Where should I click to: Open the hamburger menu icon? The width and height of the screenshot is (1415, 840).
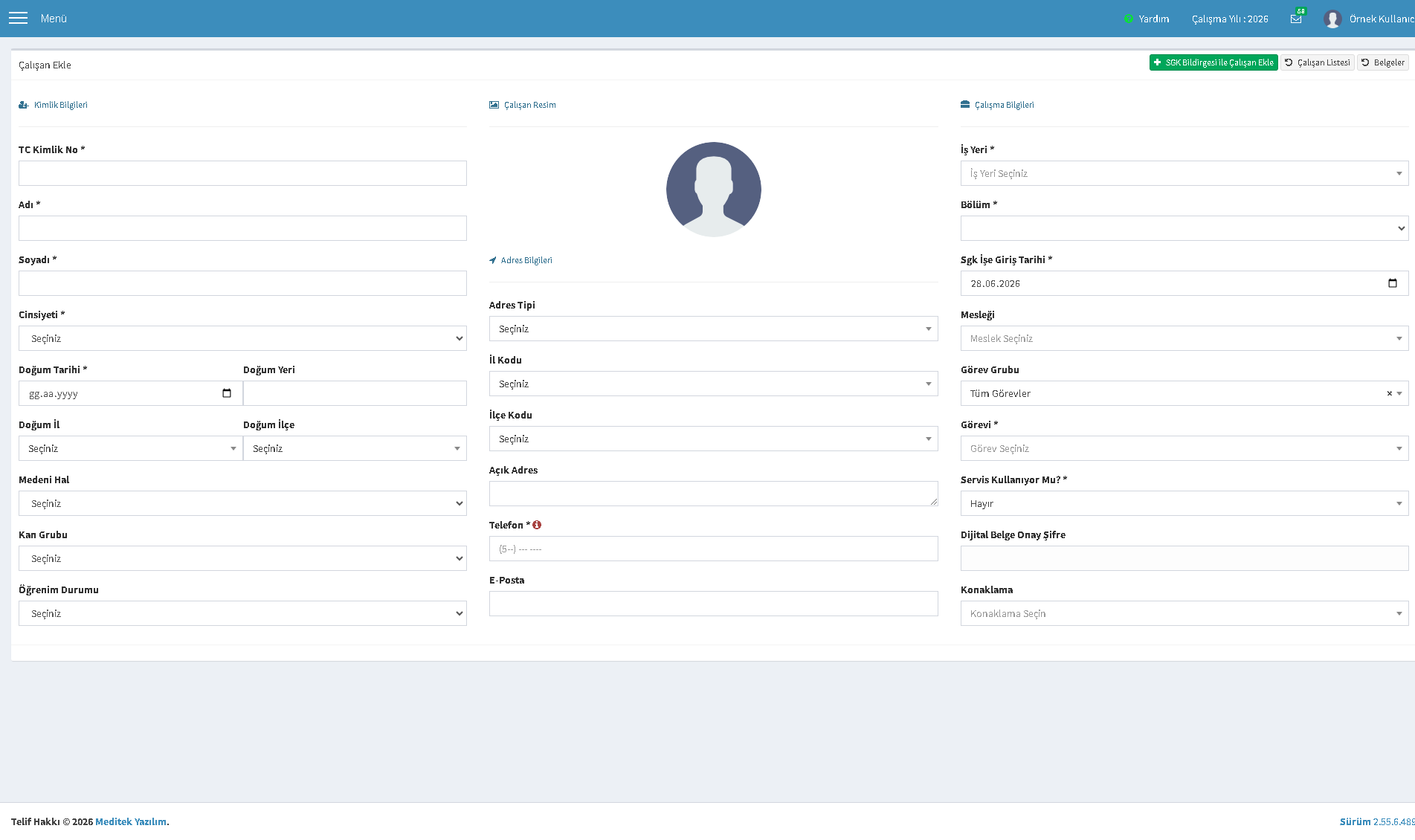click(x=18, y=18)
